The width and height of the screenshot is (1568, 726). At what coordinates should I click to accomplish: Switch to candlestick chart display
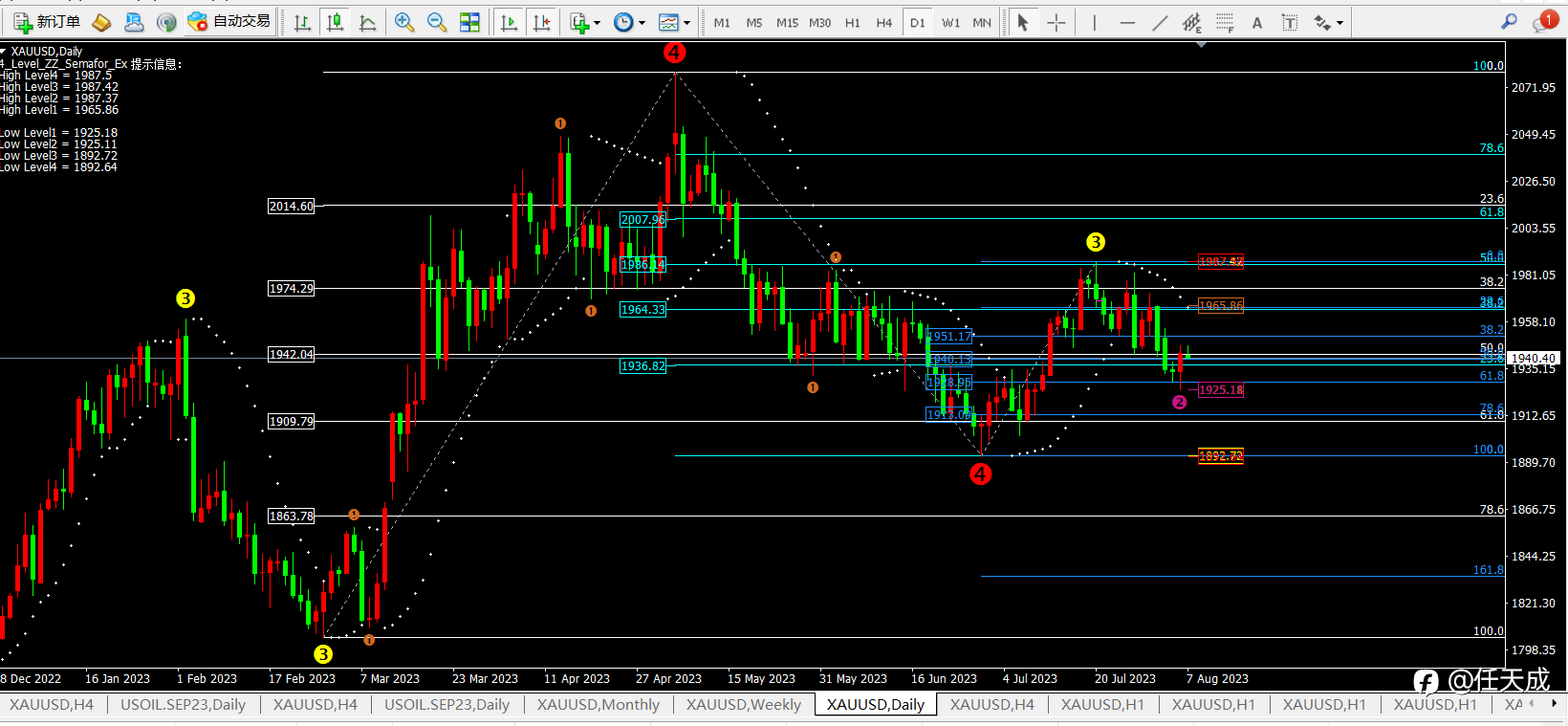(x=335, y=22)
